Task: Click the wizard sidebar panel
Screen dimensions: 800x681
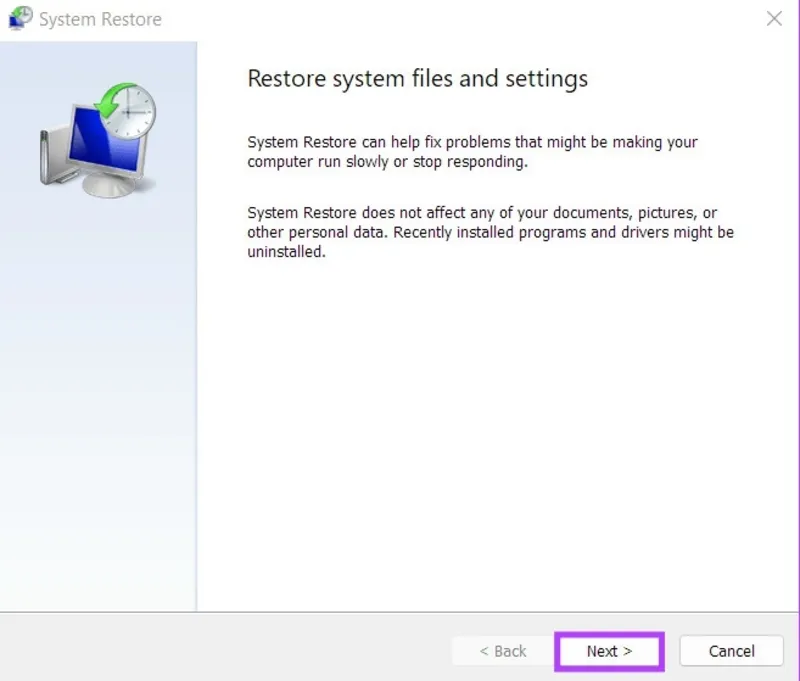Action: tap(99, 400)
